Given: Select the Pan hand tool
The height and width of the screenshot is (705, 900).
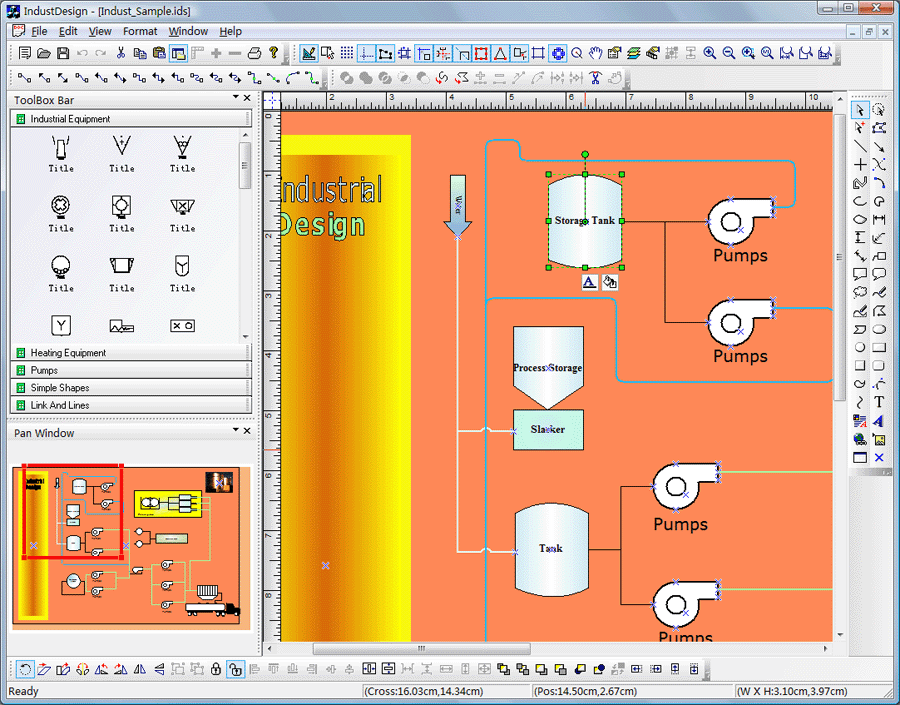Looking at the screenshot, I should 596,53.
